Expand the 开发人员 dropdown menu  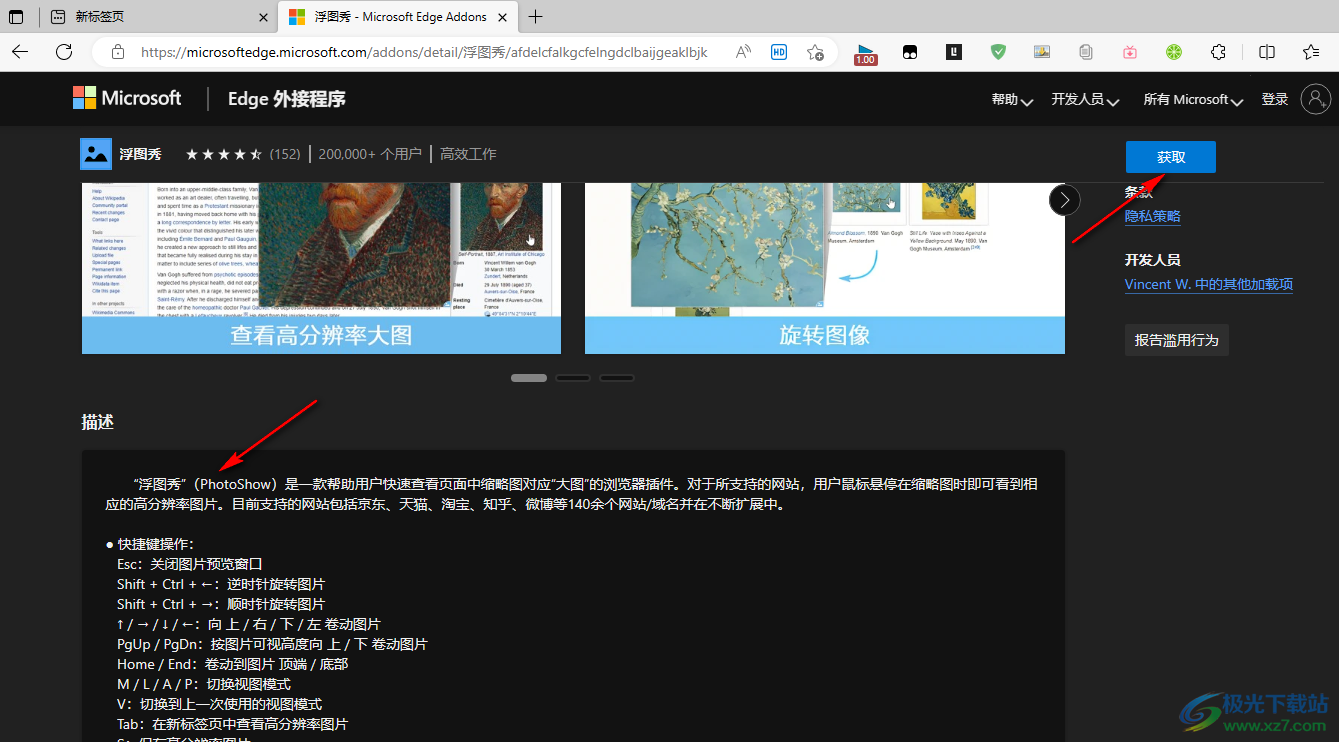click(x=1085, y=99)
